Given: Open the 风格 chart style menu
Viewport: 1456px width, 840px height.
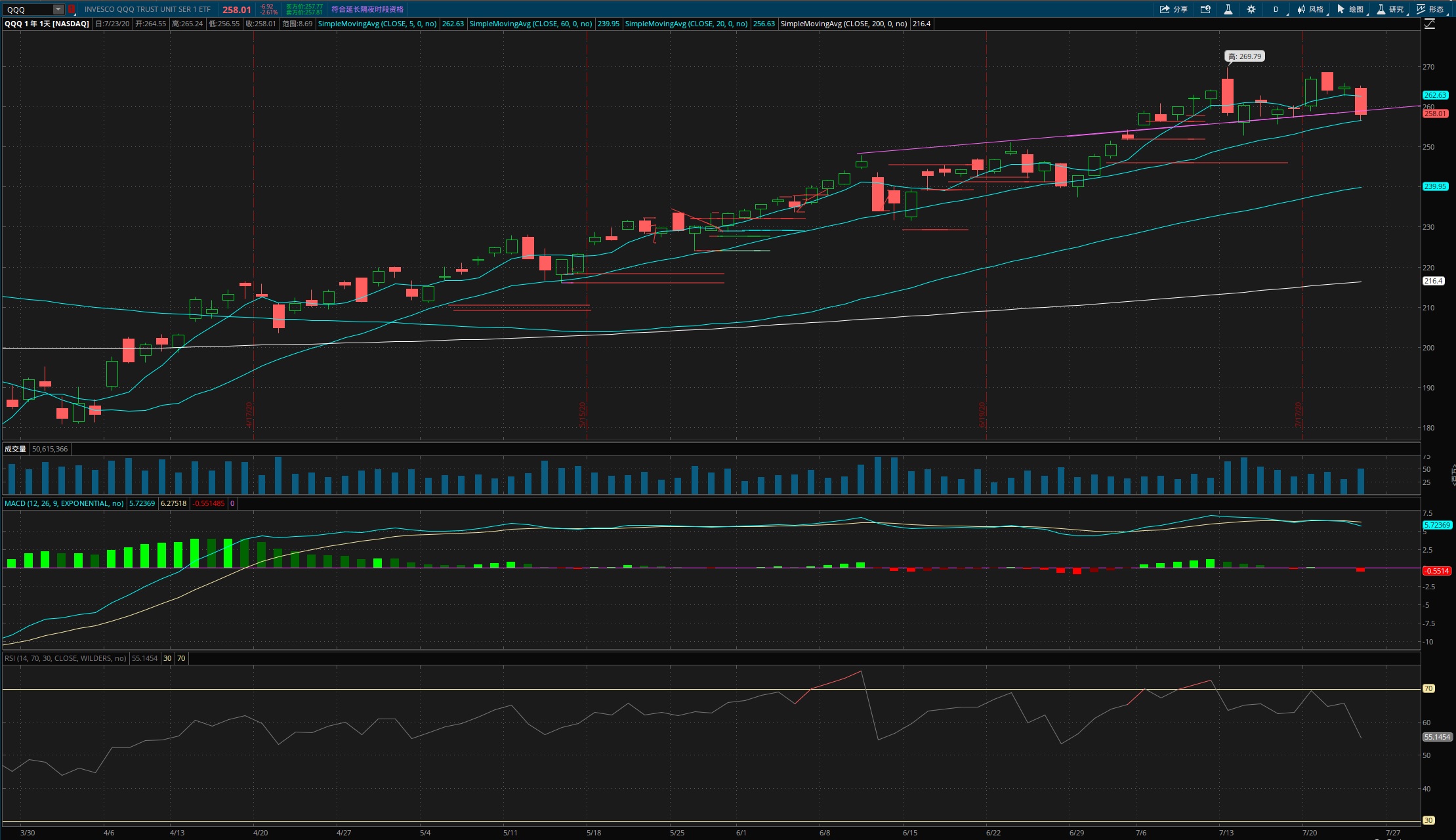Looking at the screenshot, I should click(x=1310, y=9).
